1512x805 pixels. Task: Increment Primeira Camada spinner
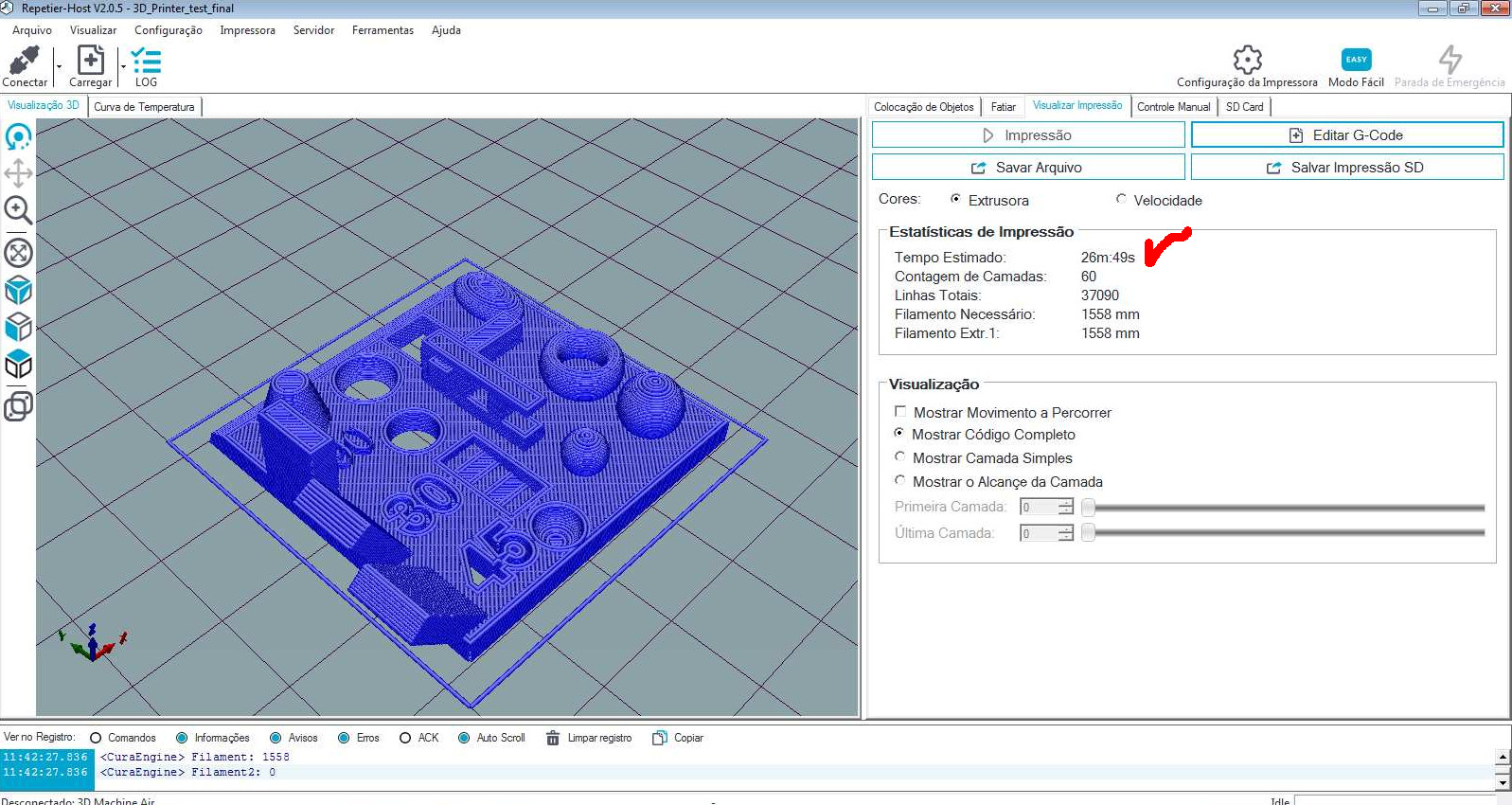click(1066, 503)
